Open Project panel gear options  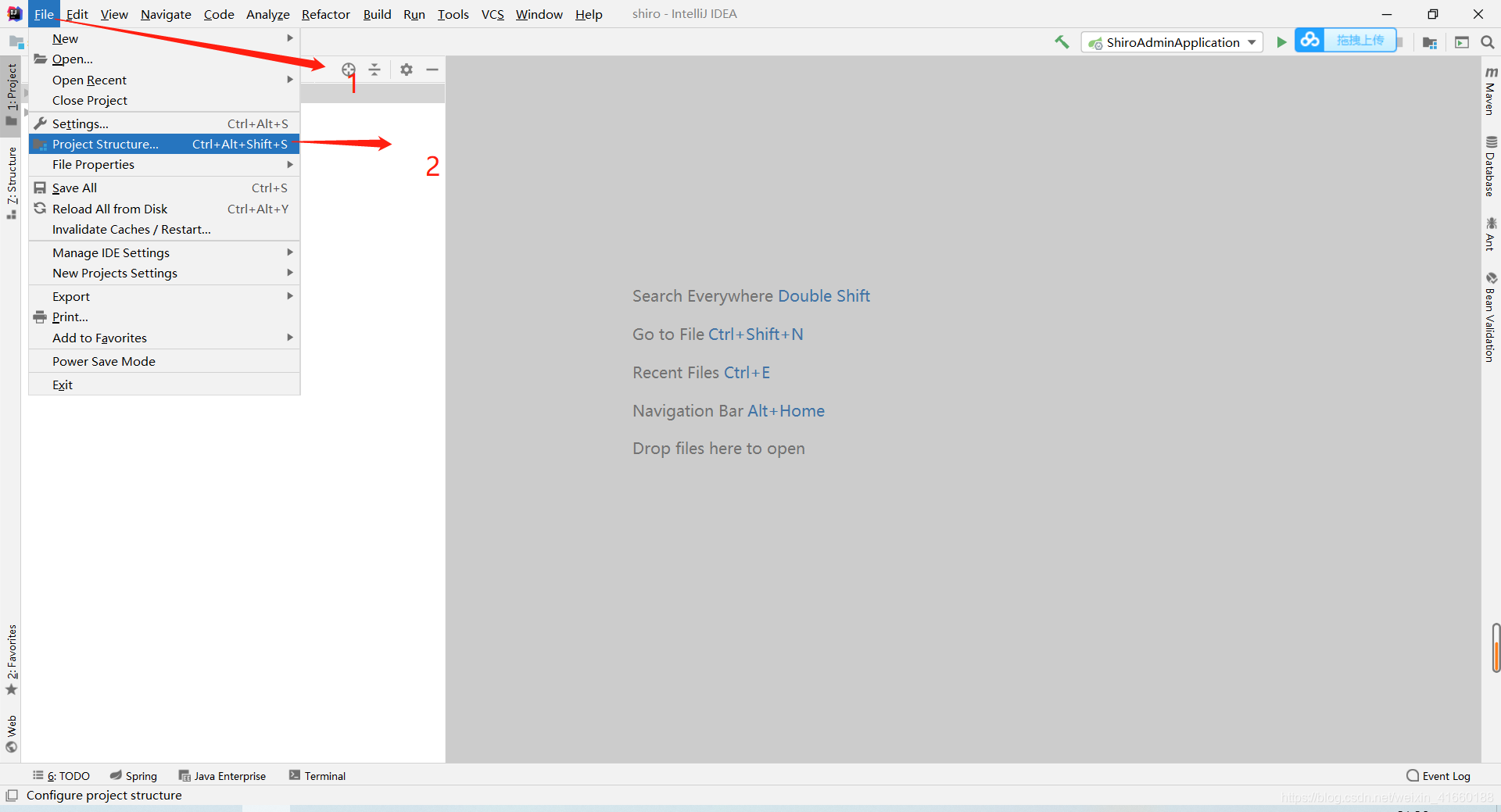(x=407, y=70)
